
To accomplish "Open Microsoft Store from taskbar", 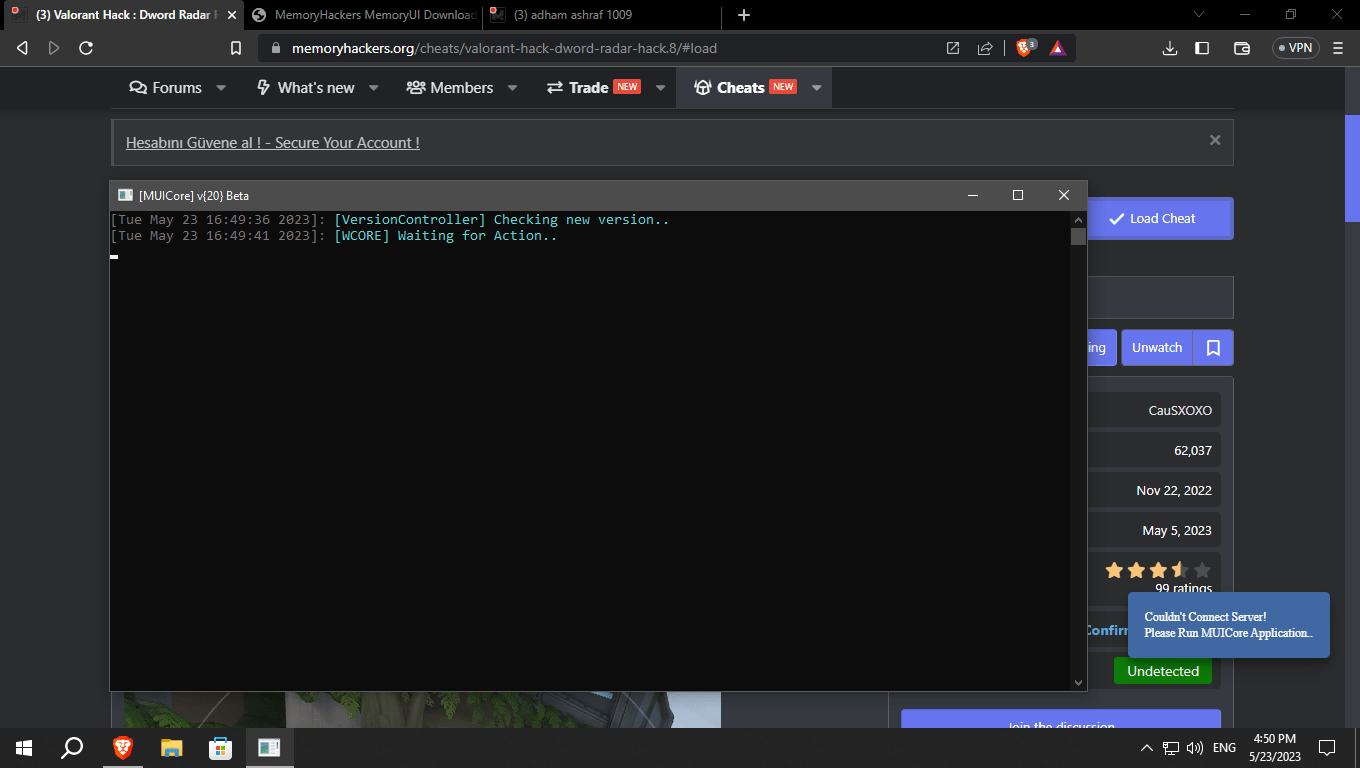I will click(x=220, y=748).
